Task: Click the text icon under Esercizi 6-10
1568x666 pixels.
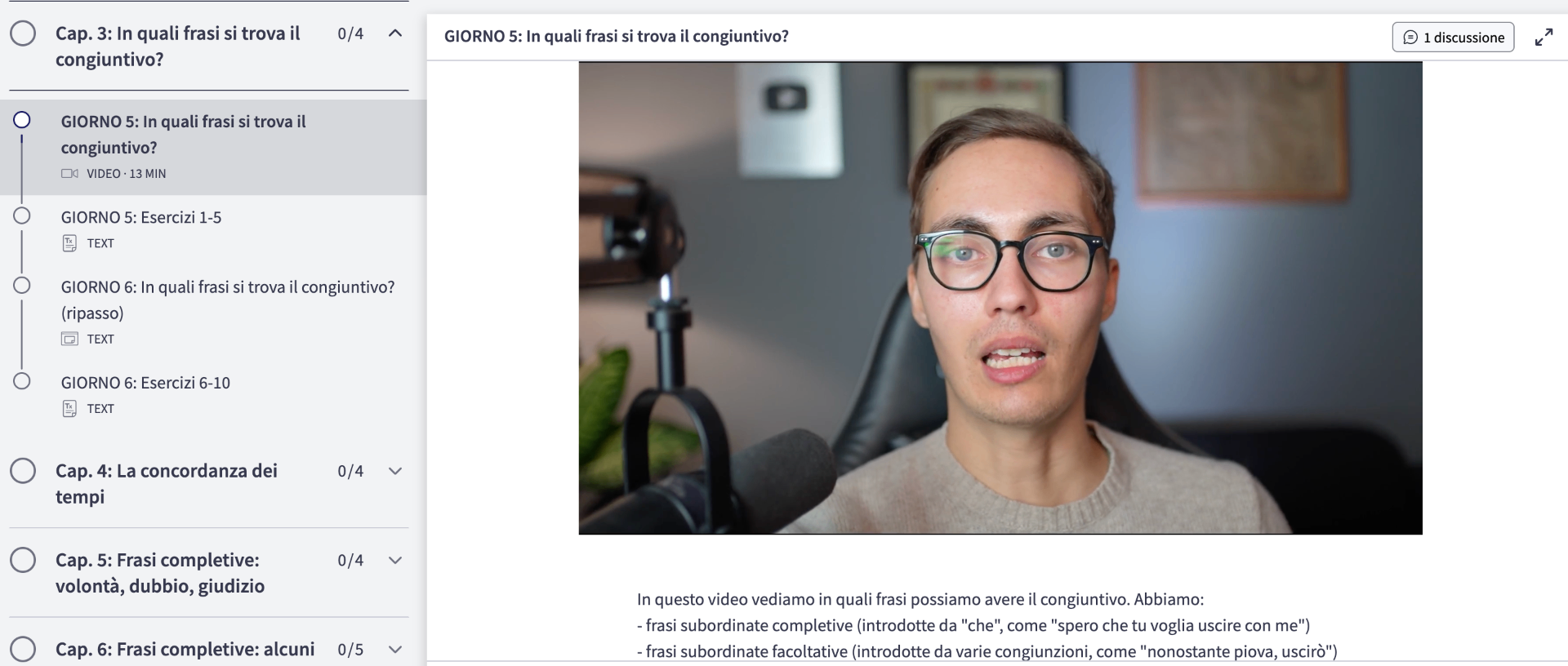Action: coord(69,409)
